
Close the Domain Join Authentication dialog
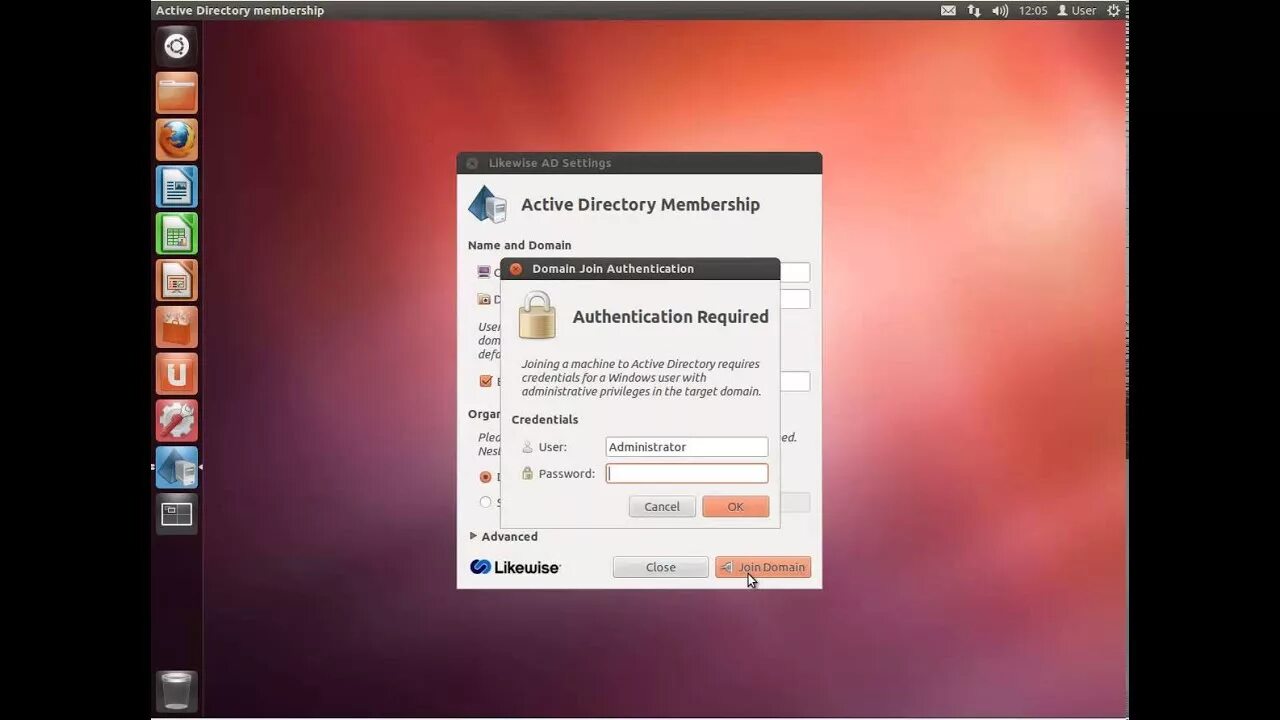(x=516, y=269)
